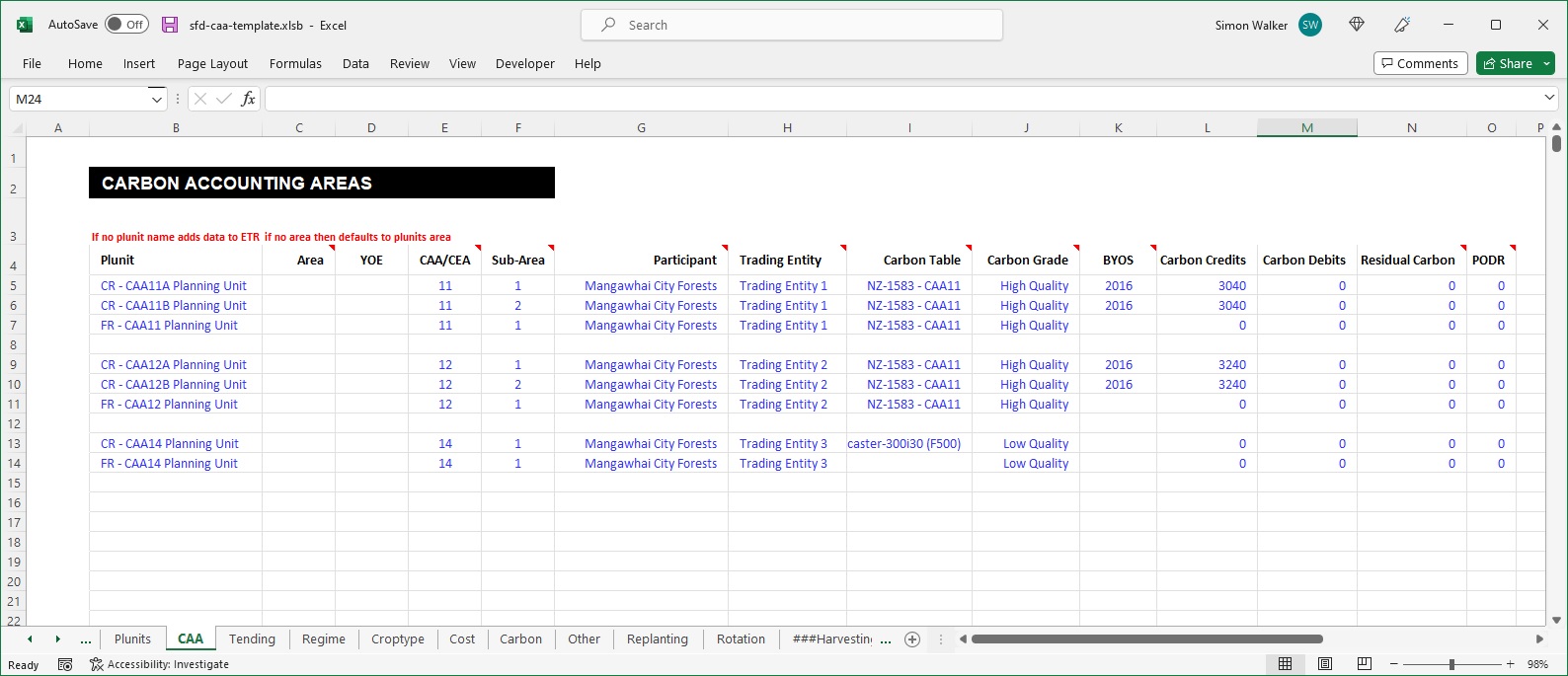Select the 'CARBON ACCOUNTING AREAS' title cell
1568x676 pixels.
pyautogui.click(x=322, y=183)
